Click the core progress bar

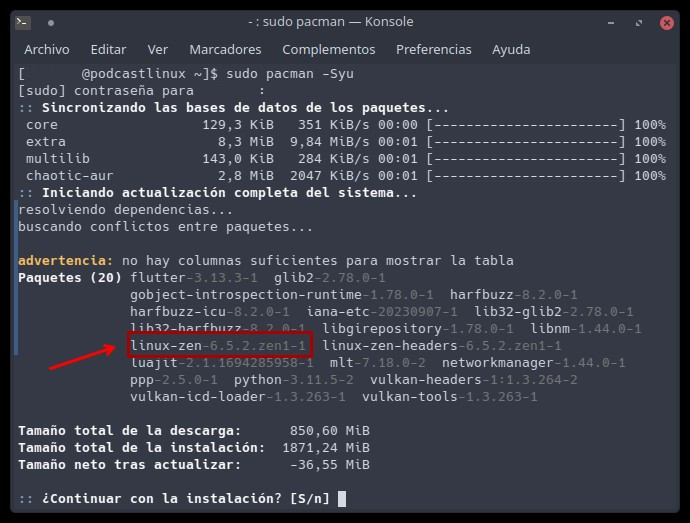click(x=525, y=125)
